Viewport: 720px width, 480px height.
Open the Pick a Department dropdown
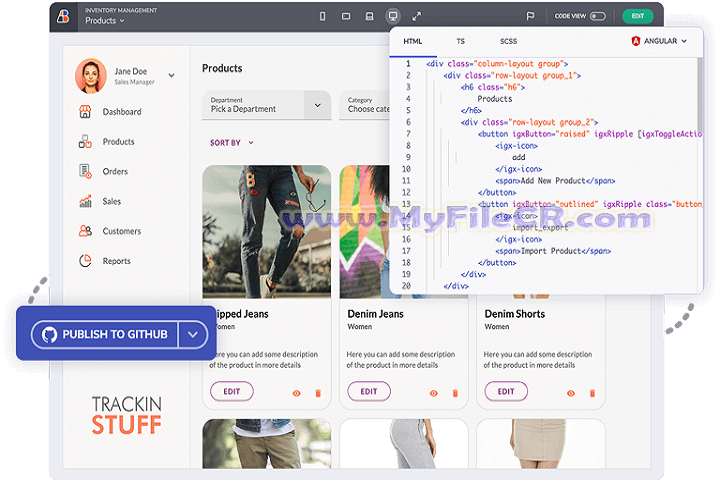click(x=266, y=105)
